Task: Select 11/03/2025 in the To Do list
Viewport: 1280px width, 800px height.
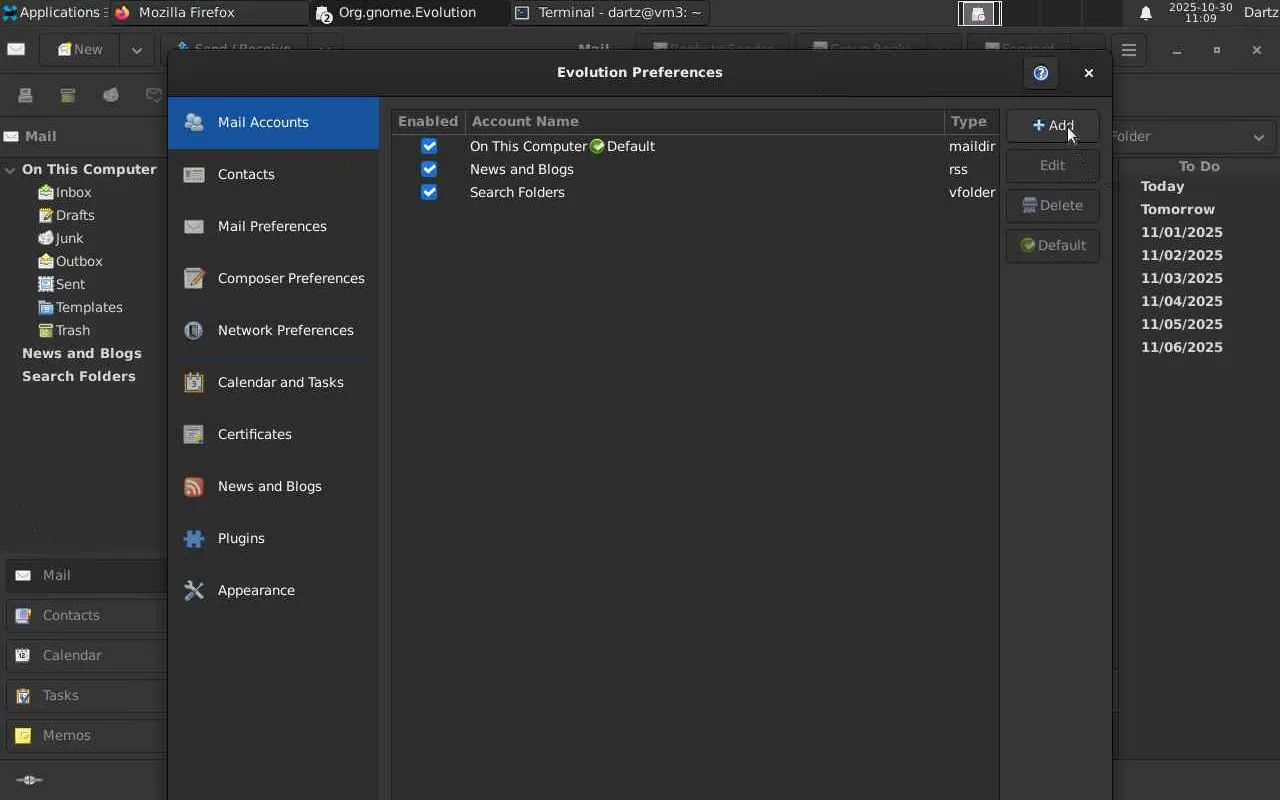Action: (x=1182, y=278)
